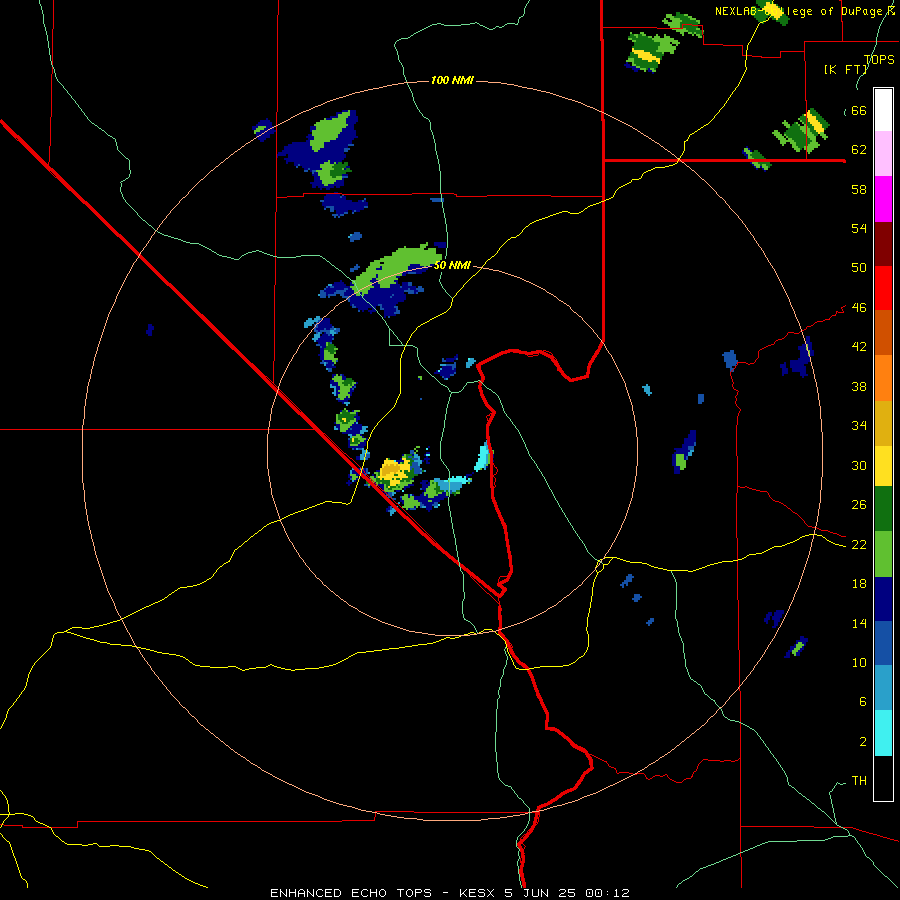Image resolution: width=900 pixels, height=900 pixels.
Task: Choose the dark orange legend swatch
Action: point(883,332)
